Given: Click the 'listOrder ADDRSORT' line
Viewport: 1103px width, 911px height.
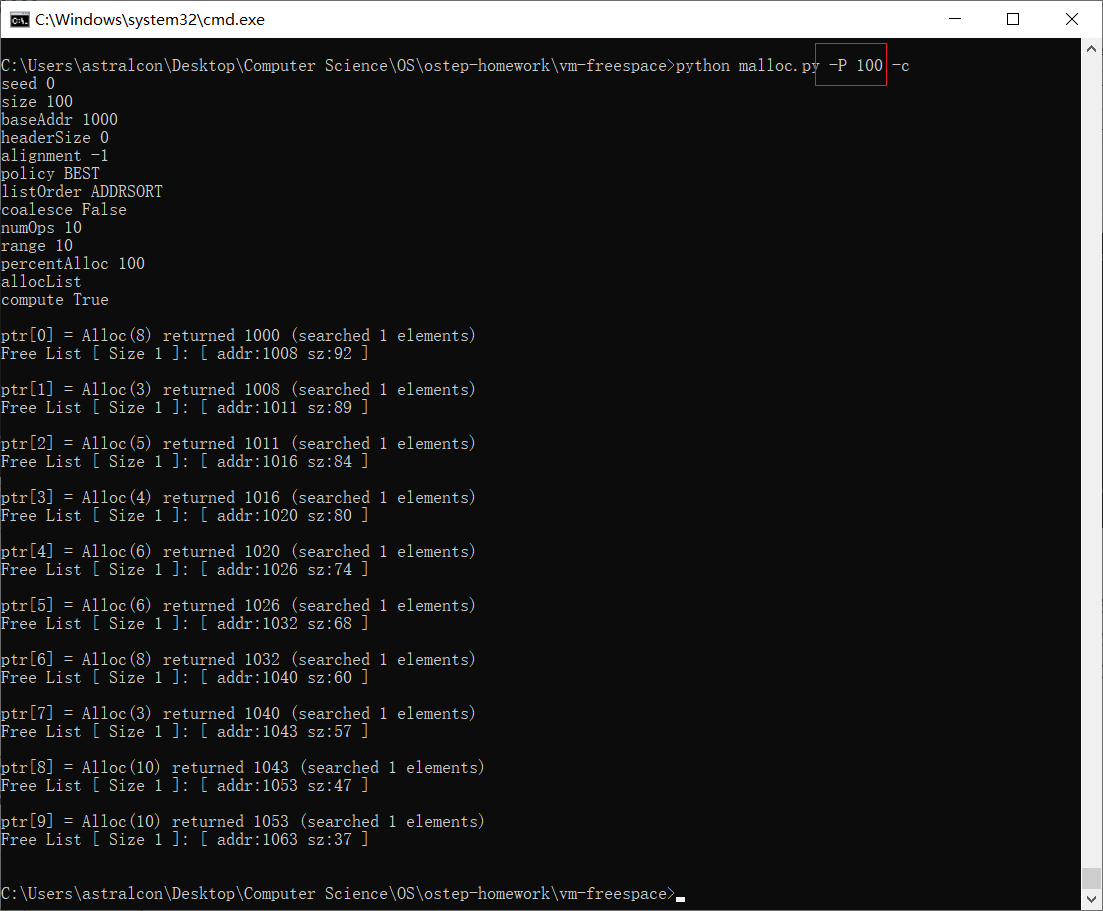Looking at the screenshot, I should click(x=82, y=192).
